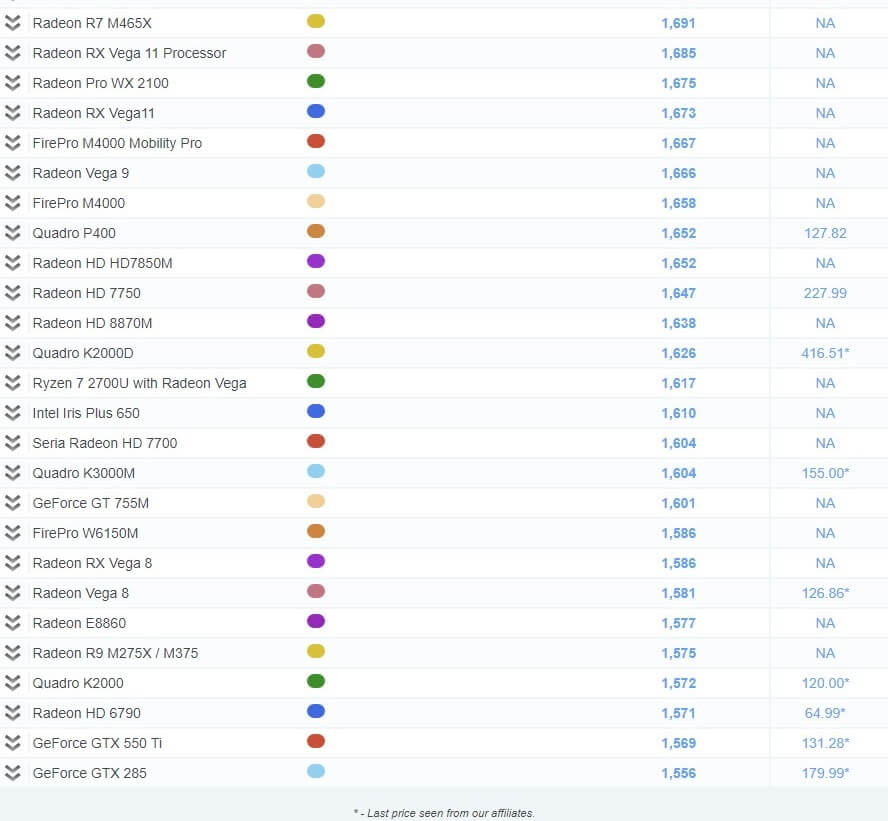
Task: Expand the GeForce GTX 285 row chevron
Action: coord(12,773)
